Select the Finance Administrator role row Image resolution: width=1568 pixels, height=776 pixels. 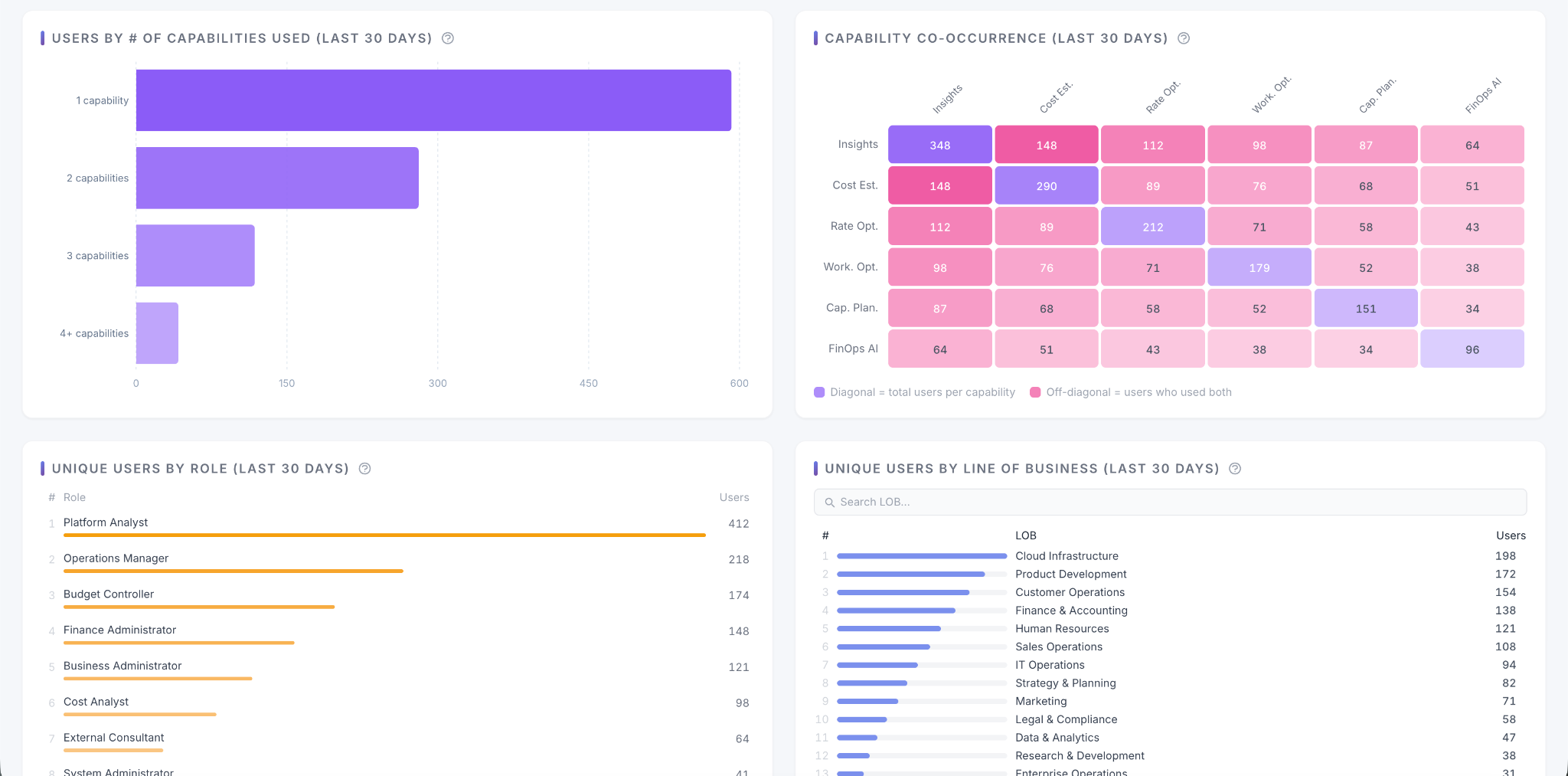click(398, 634)
